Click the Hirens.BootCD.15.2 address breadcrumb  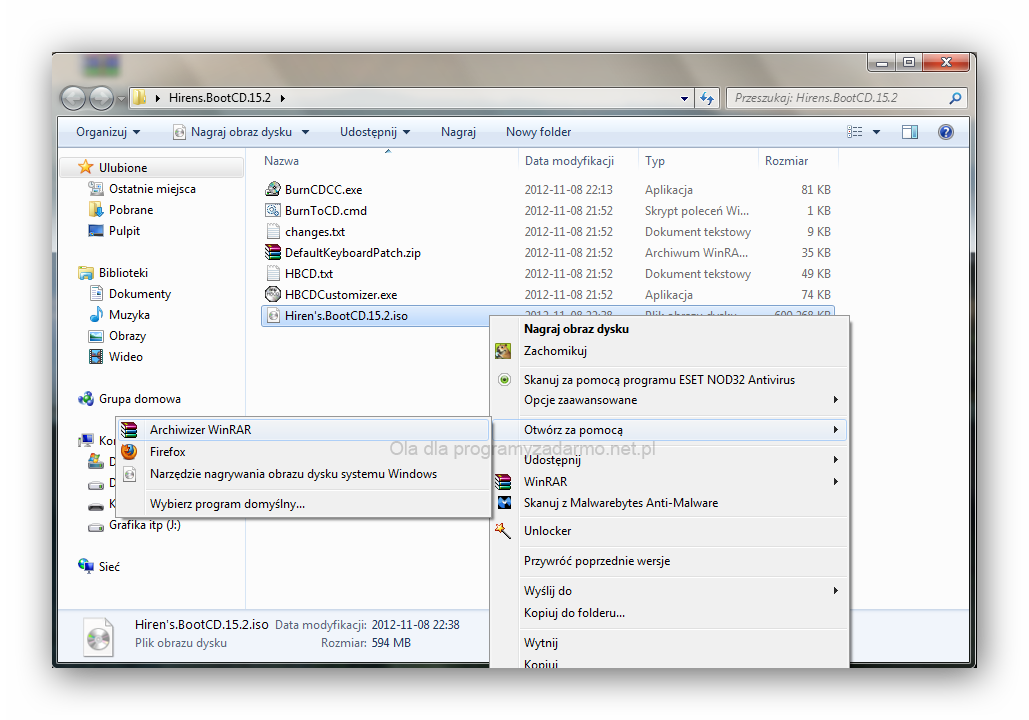[x=220, y=98]
